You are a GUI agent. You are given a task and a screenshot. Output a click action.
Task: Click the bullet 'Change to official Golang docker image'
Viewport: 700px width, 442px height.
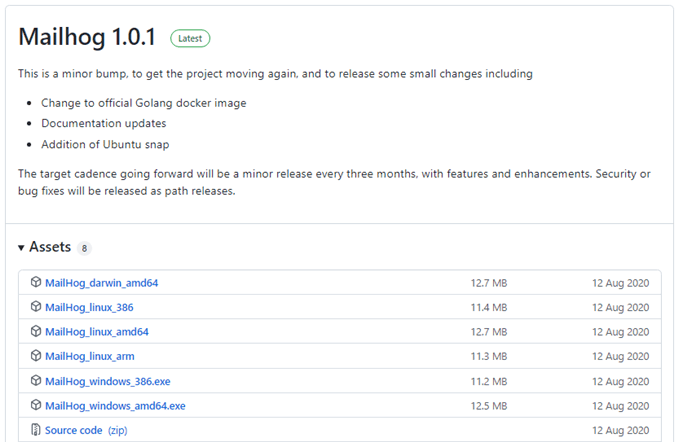pos(144,103)
